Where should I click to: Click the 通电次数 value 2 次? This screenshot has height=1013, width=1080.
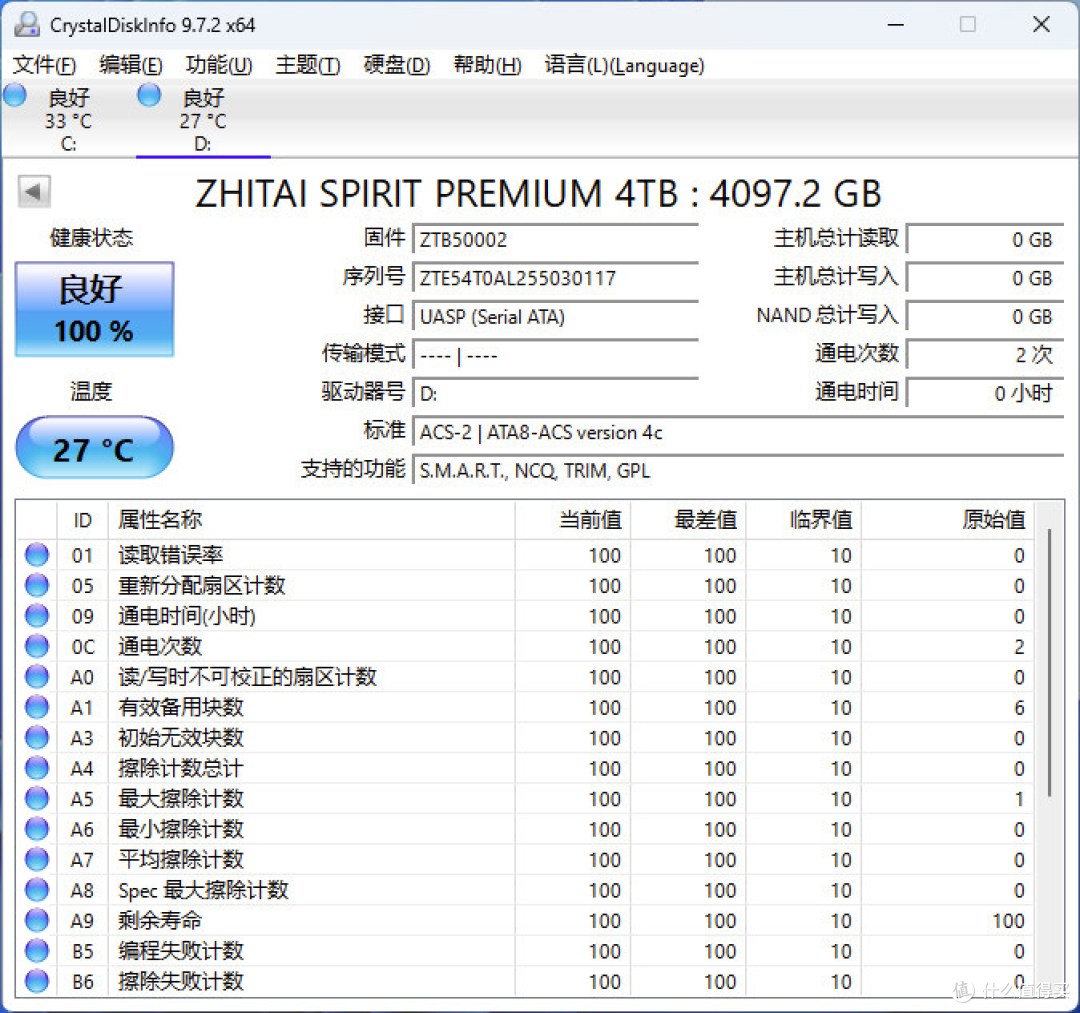click(x=986, y=355)
